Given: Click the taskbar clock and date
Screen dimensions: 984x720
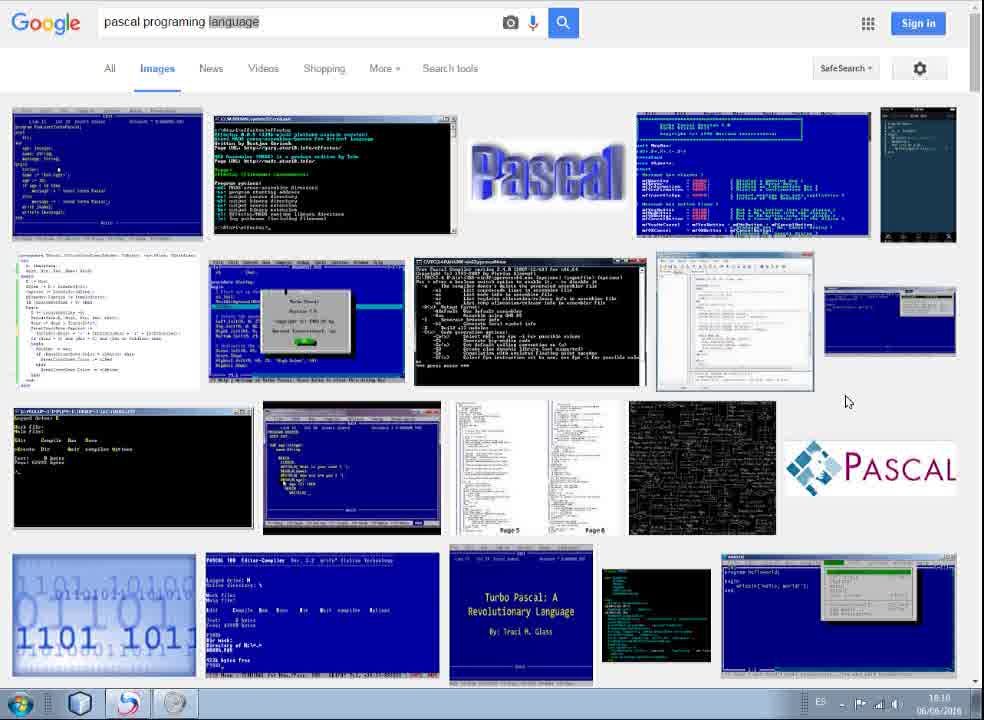Looking at the screenshot, I should 939,704.
